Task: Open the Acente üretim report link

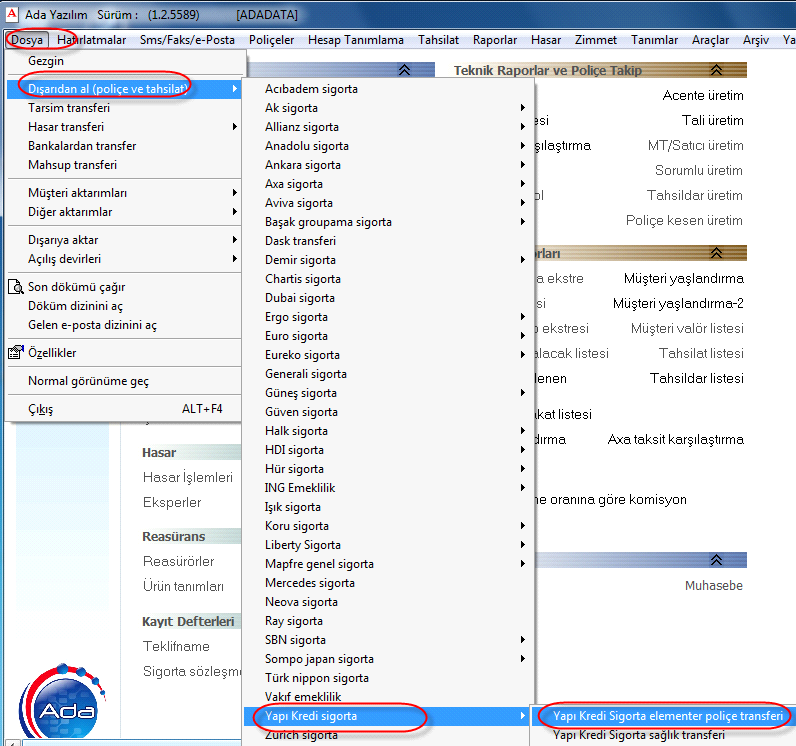Action: click(703, 95)
